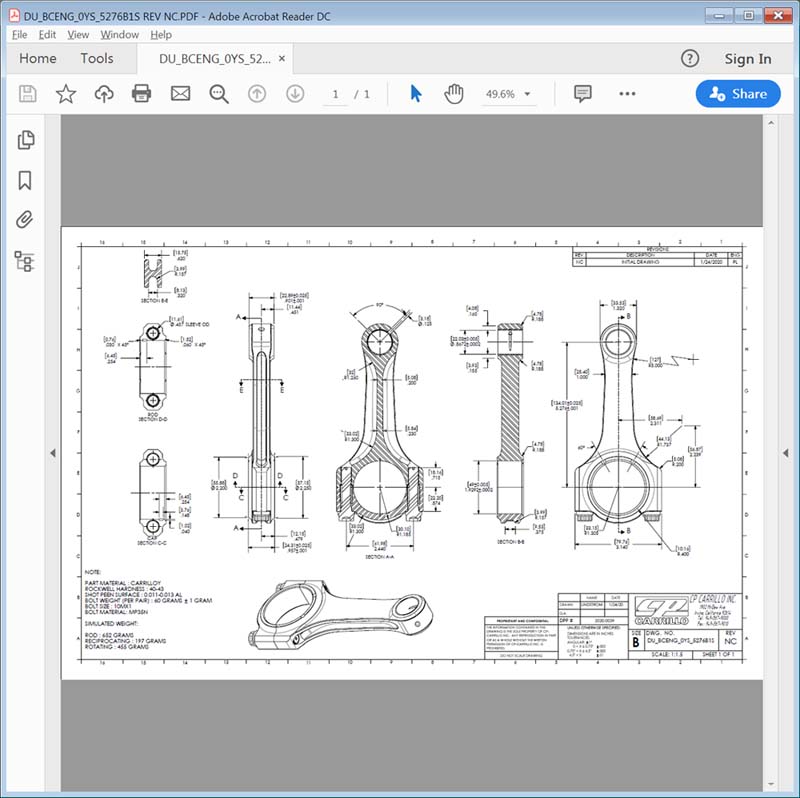Expand the more tools ellipsis menu
800x798 pixels.
point(627,94)
